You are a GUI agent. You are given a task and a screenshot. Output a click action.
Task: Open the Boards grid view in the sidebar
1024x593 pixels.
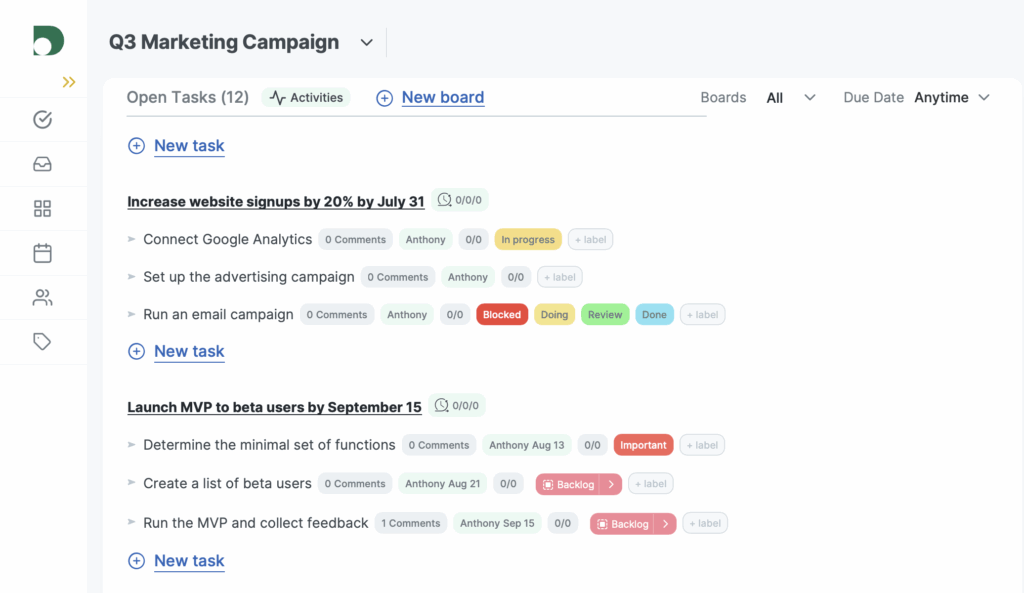tap(42, 208)
